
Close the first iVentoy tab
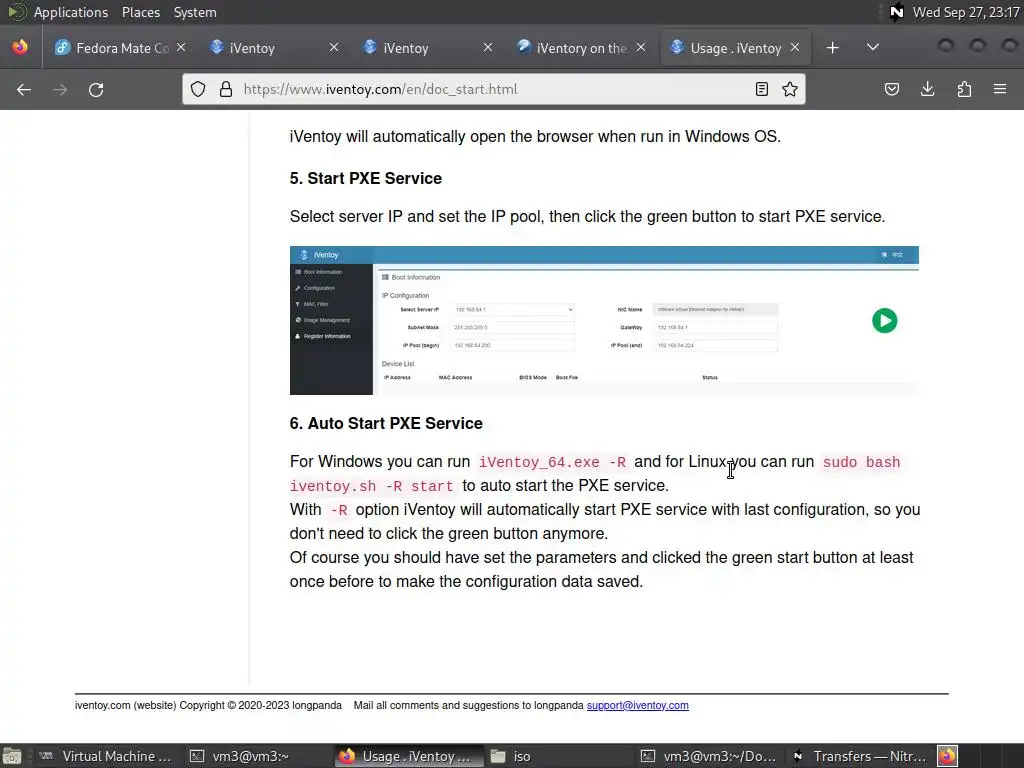click(x=334, y=48)
